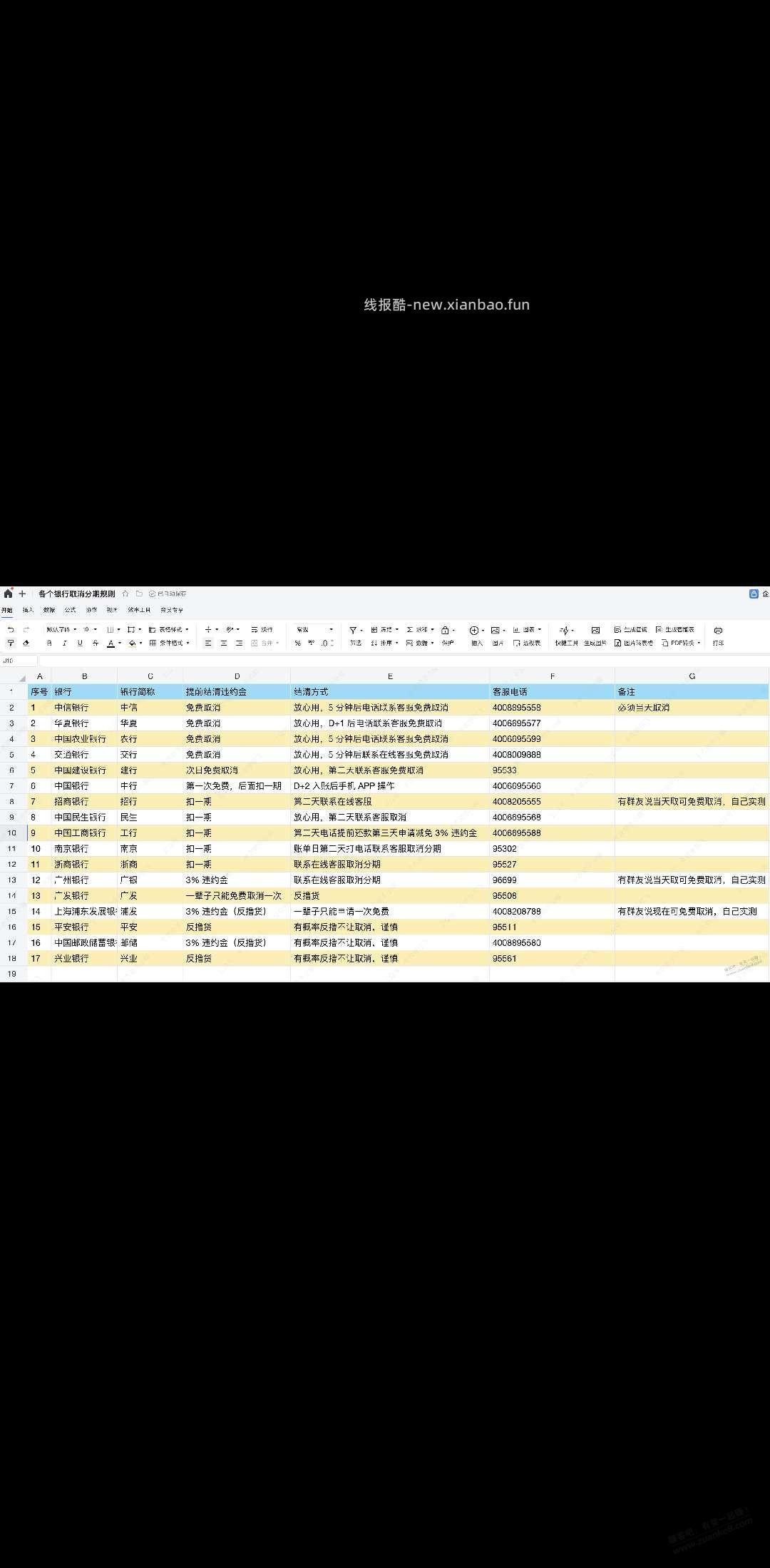Select column E header
Screen dimensions: 770x1568
click(x=390, y=676)
